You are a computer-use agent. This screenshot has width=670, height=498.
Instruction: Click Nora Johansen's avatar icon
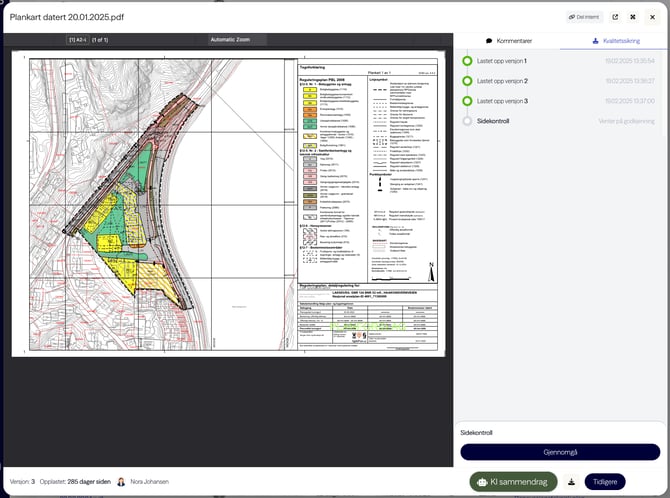pos(121,481)
